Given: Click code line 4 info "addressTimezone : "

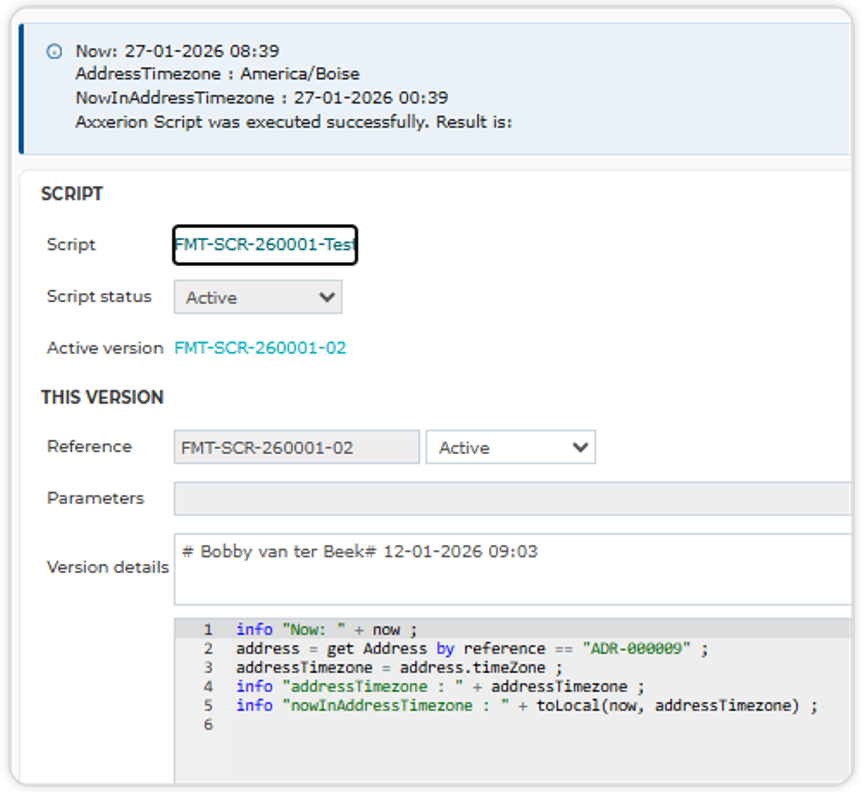Looking at the screenshot, I should [440, 686].
